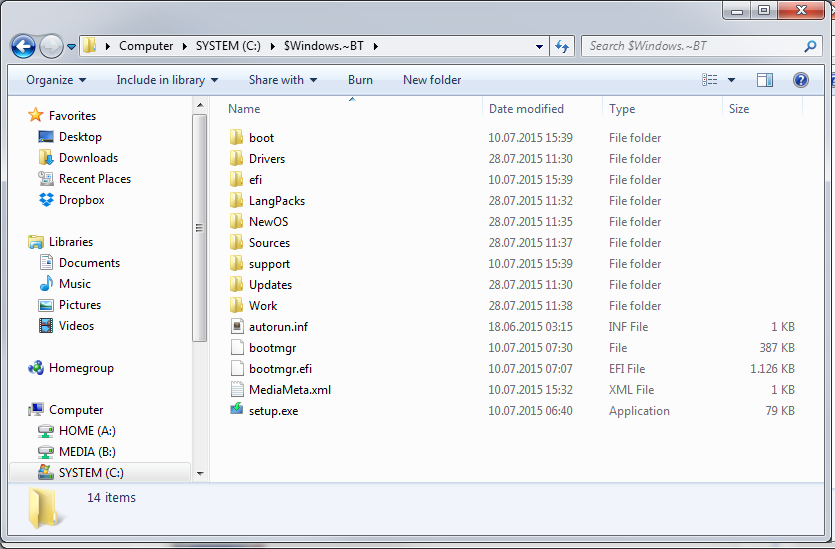This screenshot has width=835, height=549.
Task: Open the Music library
Action: tap(75, 284)
